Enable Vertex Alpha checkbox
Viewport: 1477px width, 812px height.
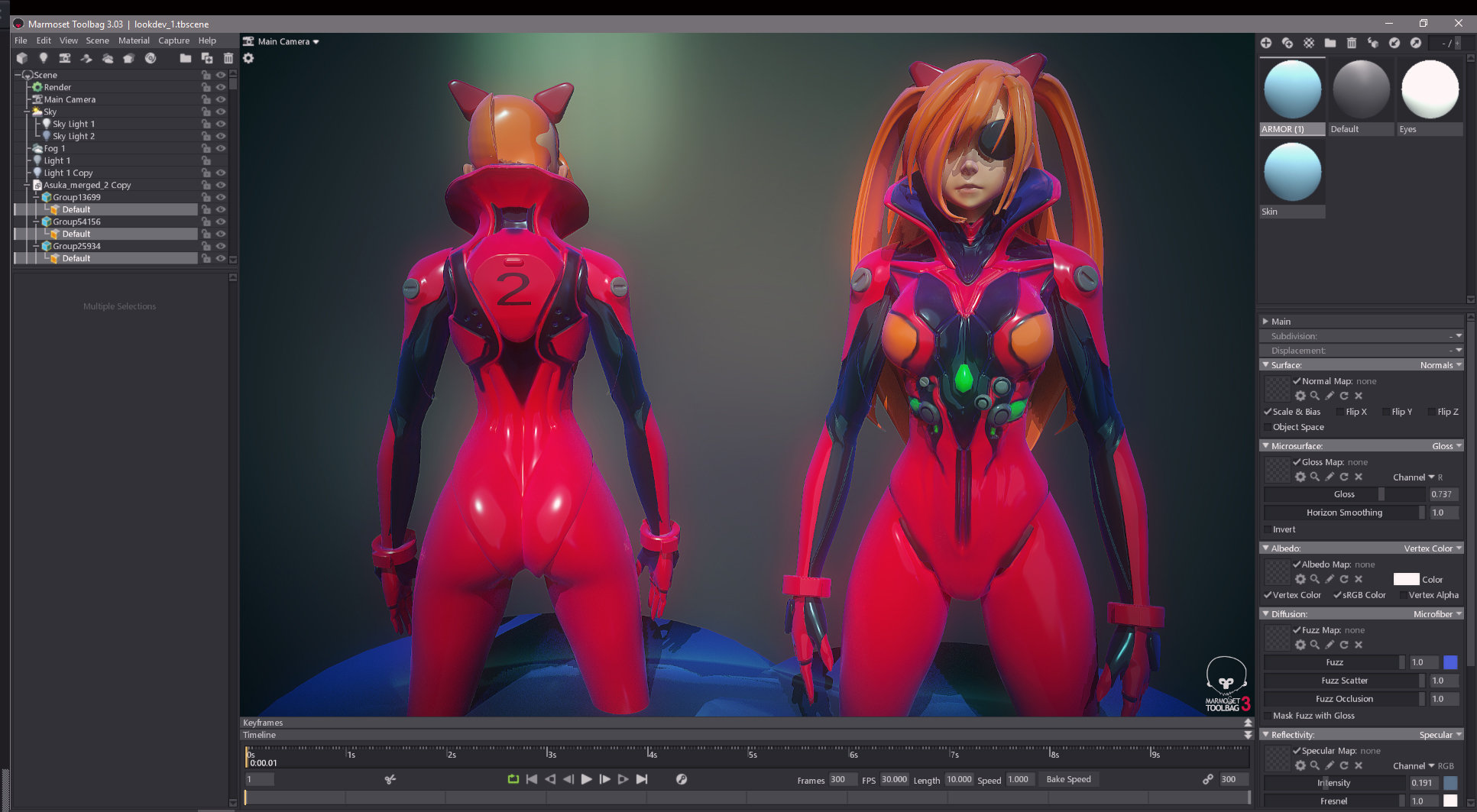click(1403, 595)
